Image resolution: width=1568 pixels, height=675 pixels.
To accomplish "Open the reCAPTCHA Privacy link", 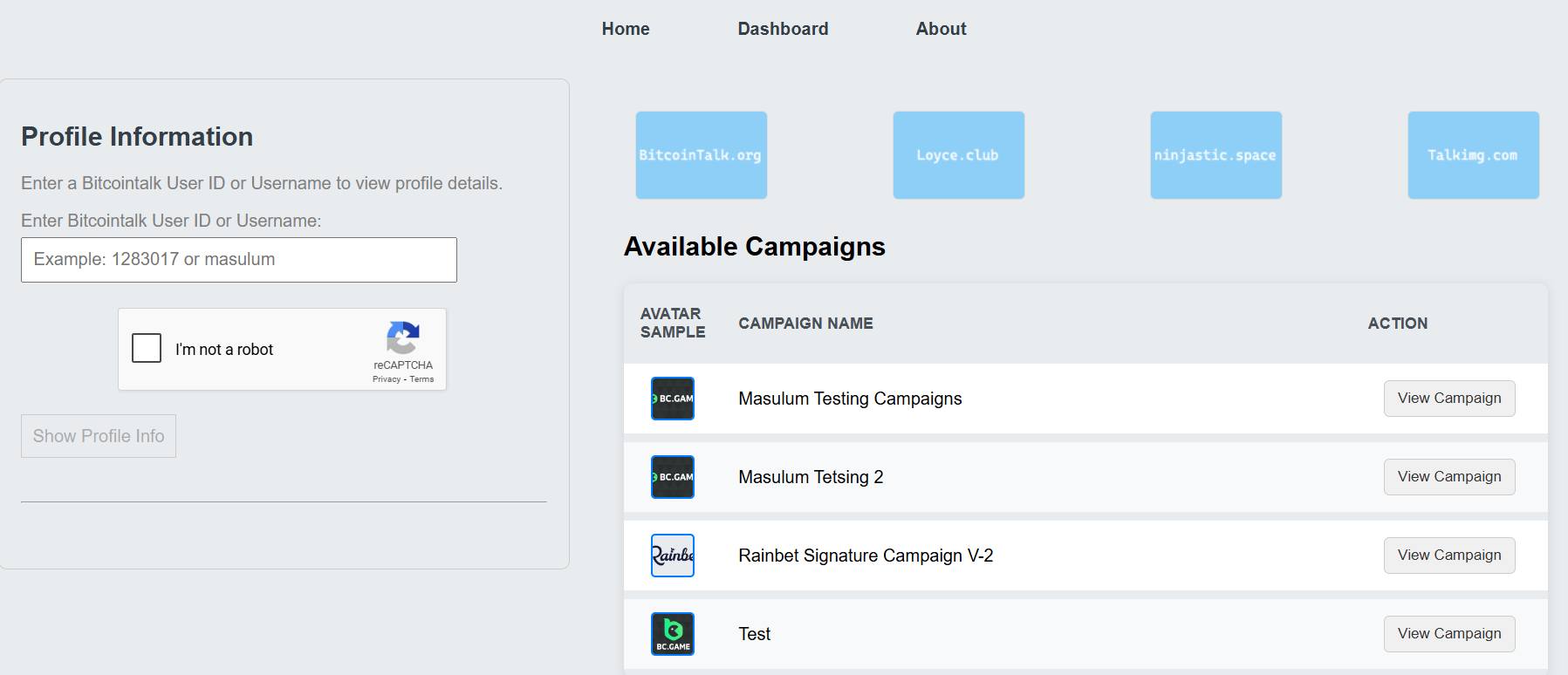I will point(386,379).
